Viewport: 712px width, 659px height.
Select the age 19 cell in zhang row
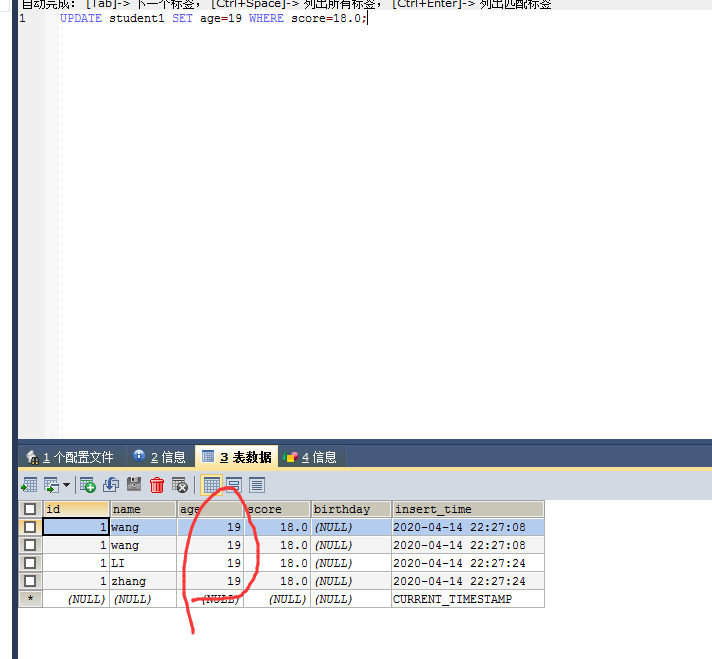pyautogui.click(x=210, y=581)
